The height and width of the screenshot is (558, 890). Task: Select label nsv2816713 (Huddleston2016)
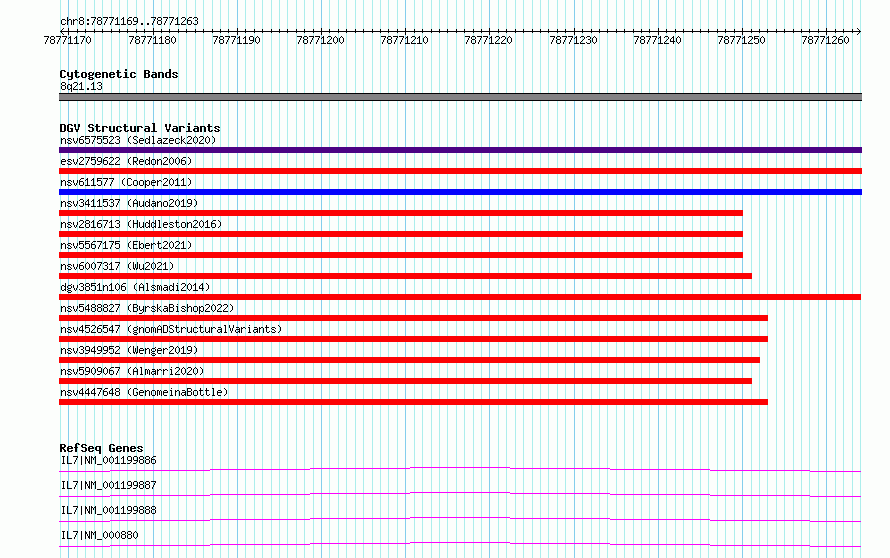click(141, 224)
